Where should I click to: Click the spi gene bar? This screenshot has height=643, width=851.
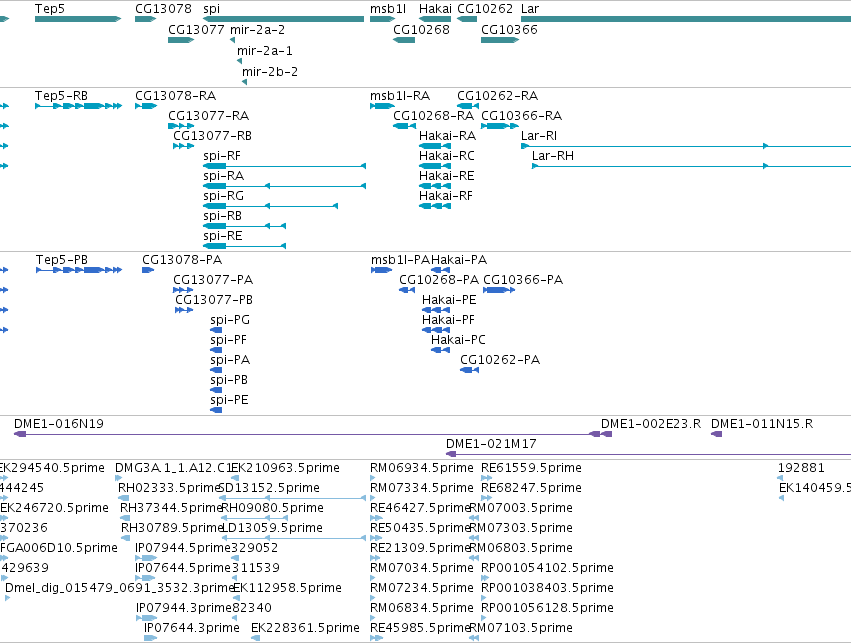click(x=283, y=19)
